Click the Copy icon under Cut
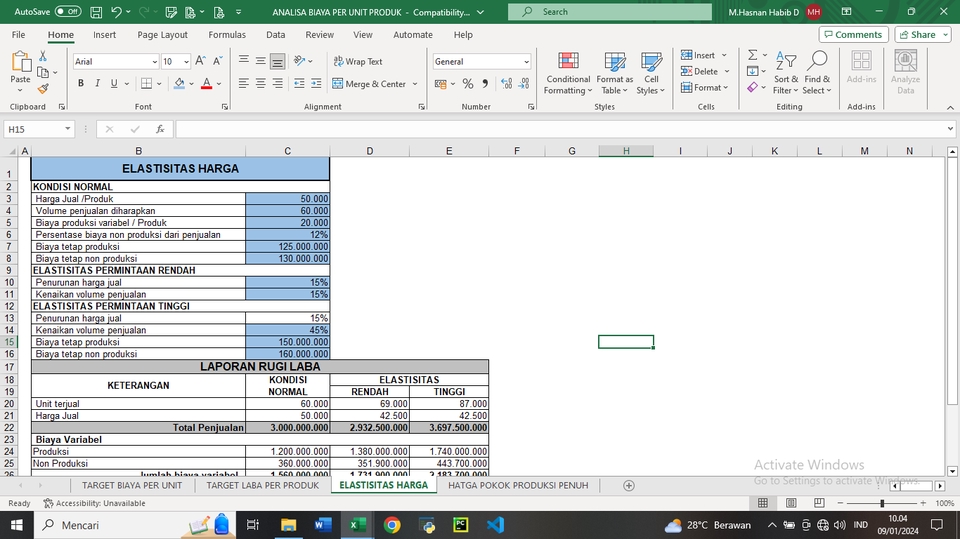 pyautogui.click(x=43, y=72)
